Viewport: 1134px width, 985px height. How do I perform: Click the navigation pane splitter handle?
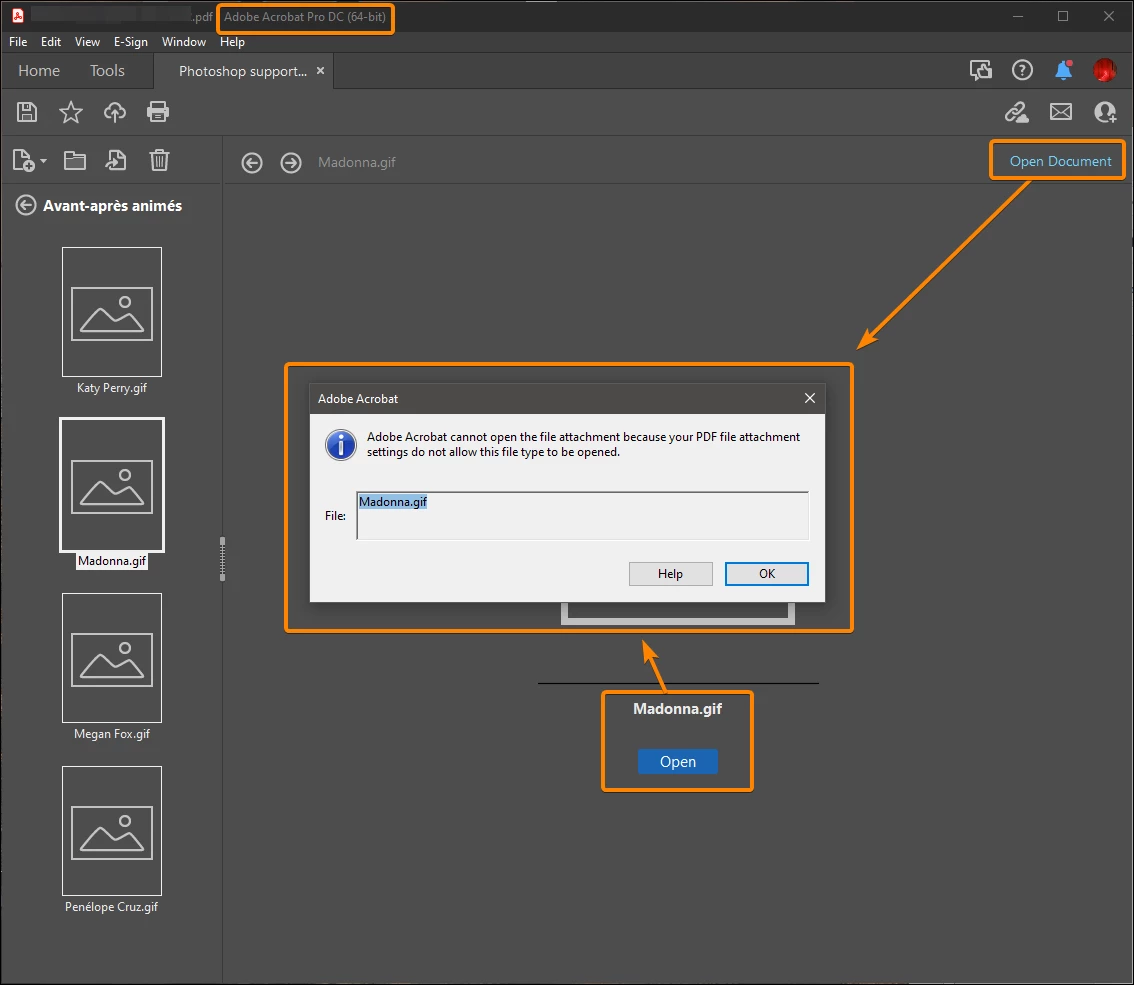point(222,558)
